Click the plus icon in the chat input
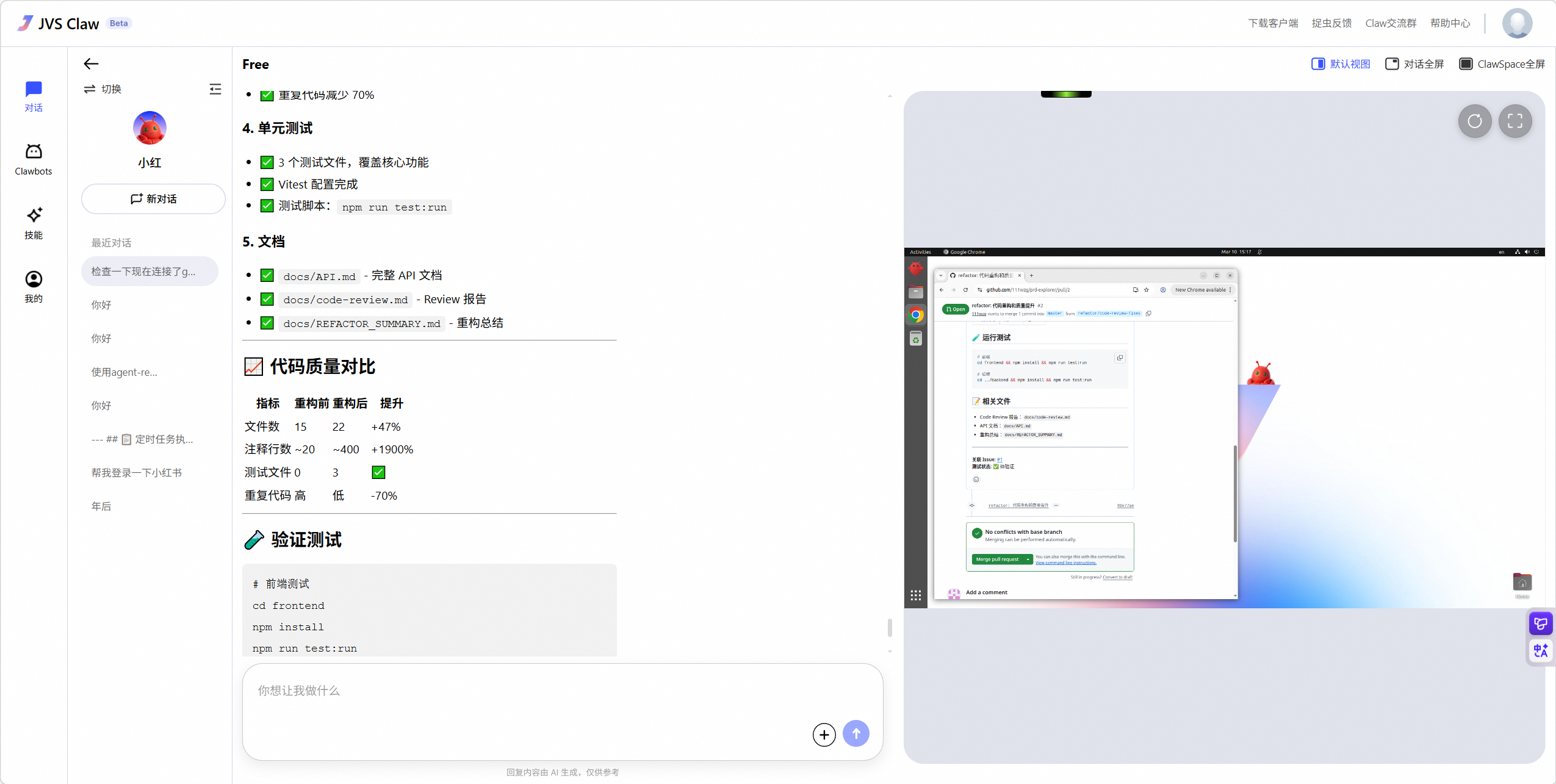The image size is (1556, 784). pos(824,734)
